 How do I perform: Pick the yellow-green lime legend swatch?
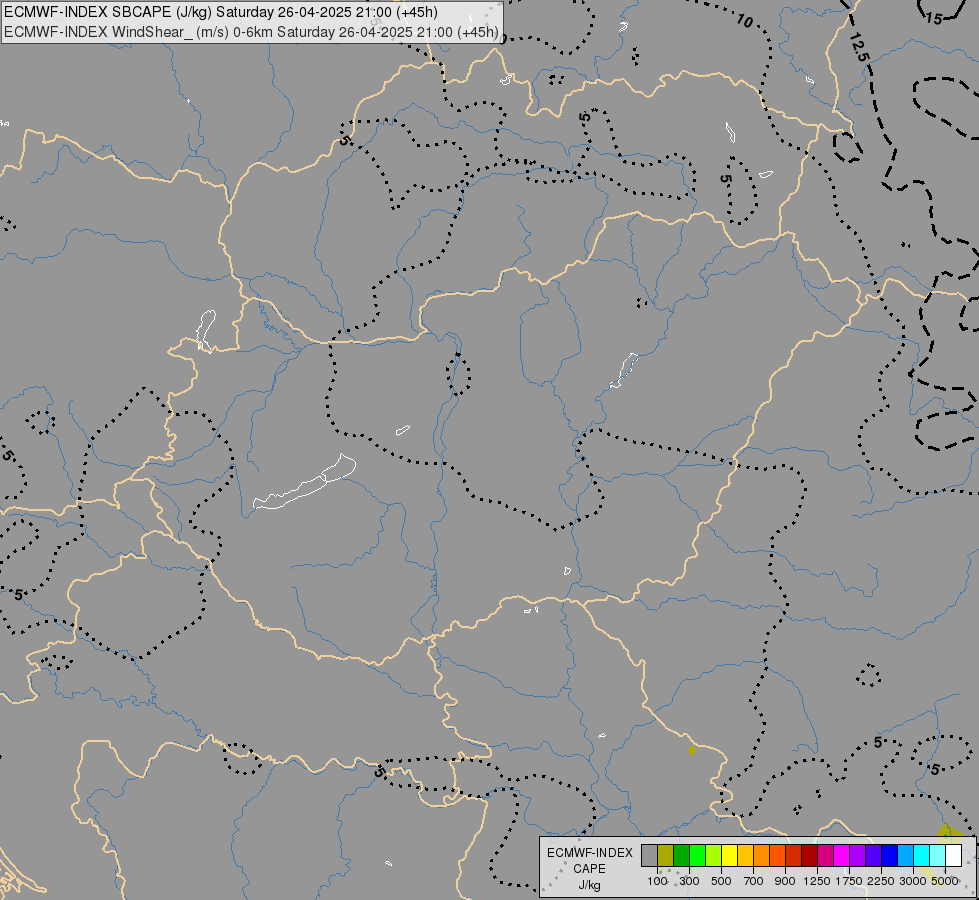click(713, 856)
